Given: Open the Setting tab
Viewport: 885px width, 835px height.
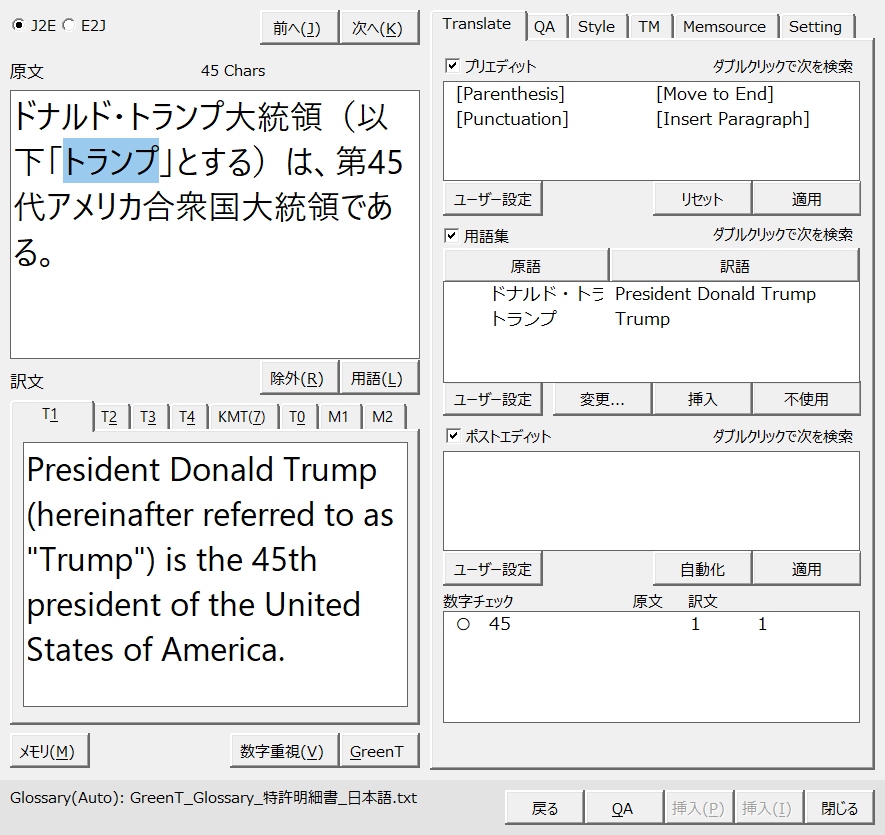Looking at the screenshot, I should pyautogui.click(x=815, y=27).
